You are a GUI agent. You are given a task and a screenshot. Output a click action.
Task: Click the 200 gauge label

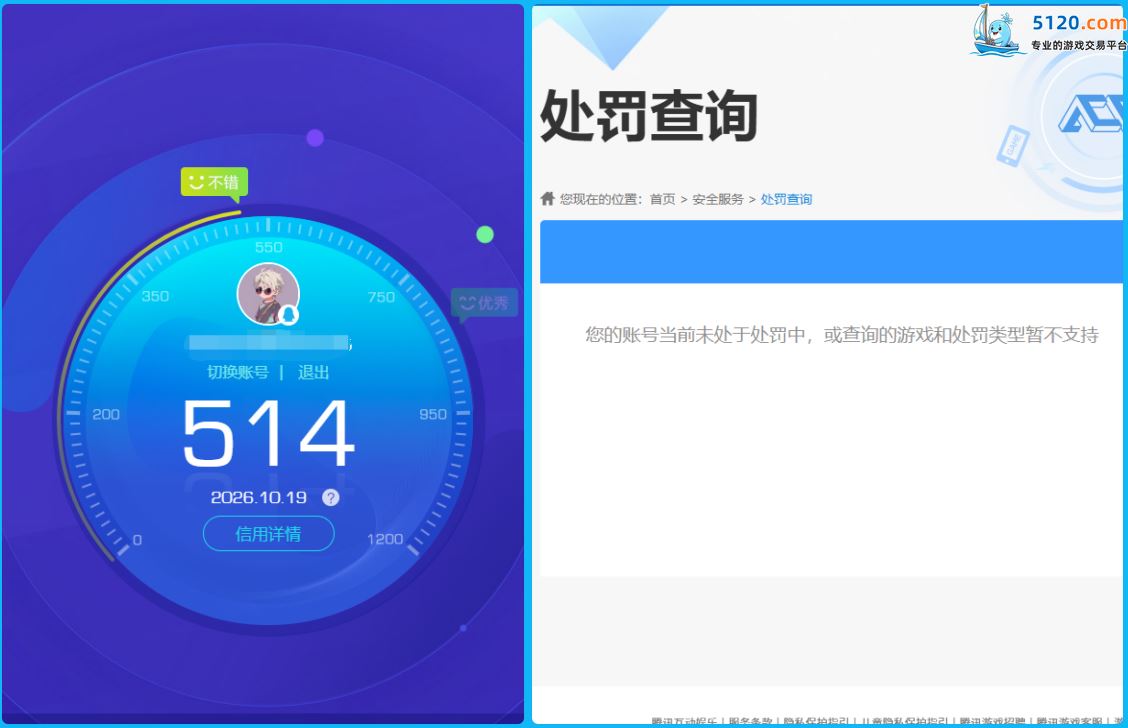[106, 414]
